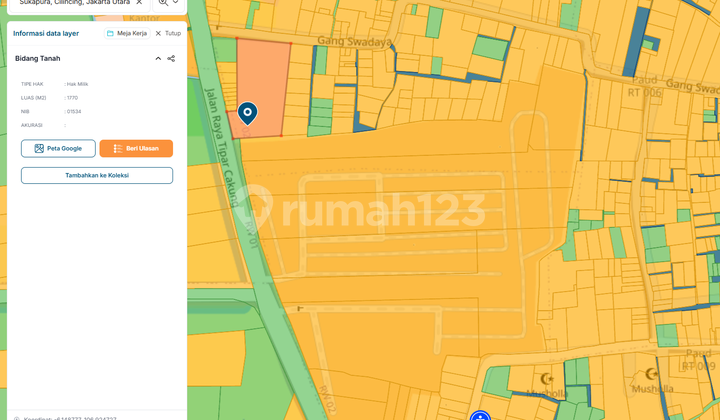This screenshot has width=720, height=420.
Task: Collapse the Bidang Tanah section
Action: point(158,59)
